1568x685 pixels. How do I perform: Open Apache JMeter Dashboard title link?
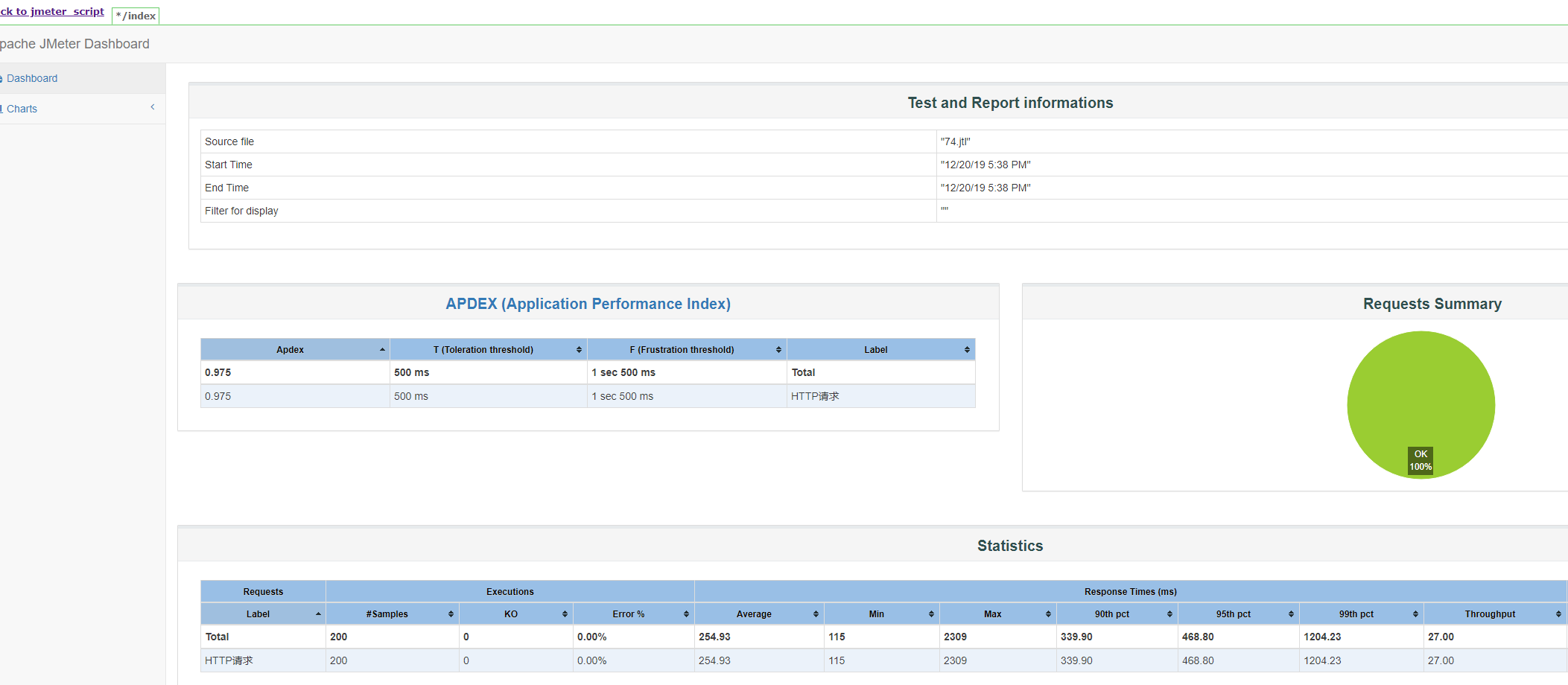click(74, 44)
